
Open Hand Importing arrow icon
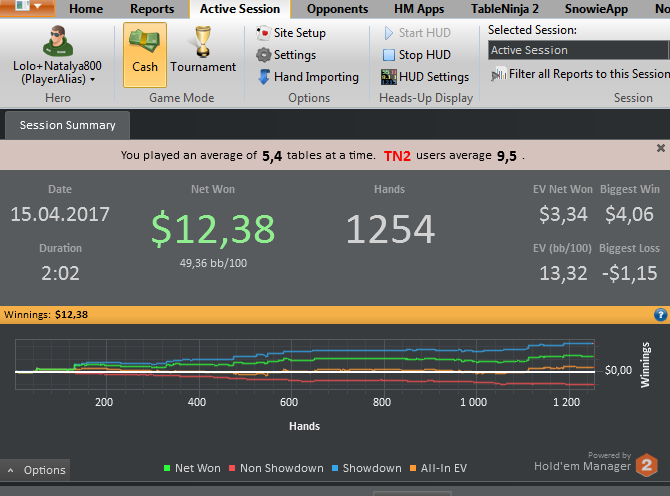click(x=264, y=77)
